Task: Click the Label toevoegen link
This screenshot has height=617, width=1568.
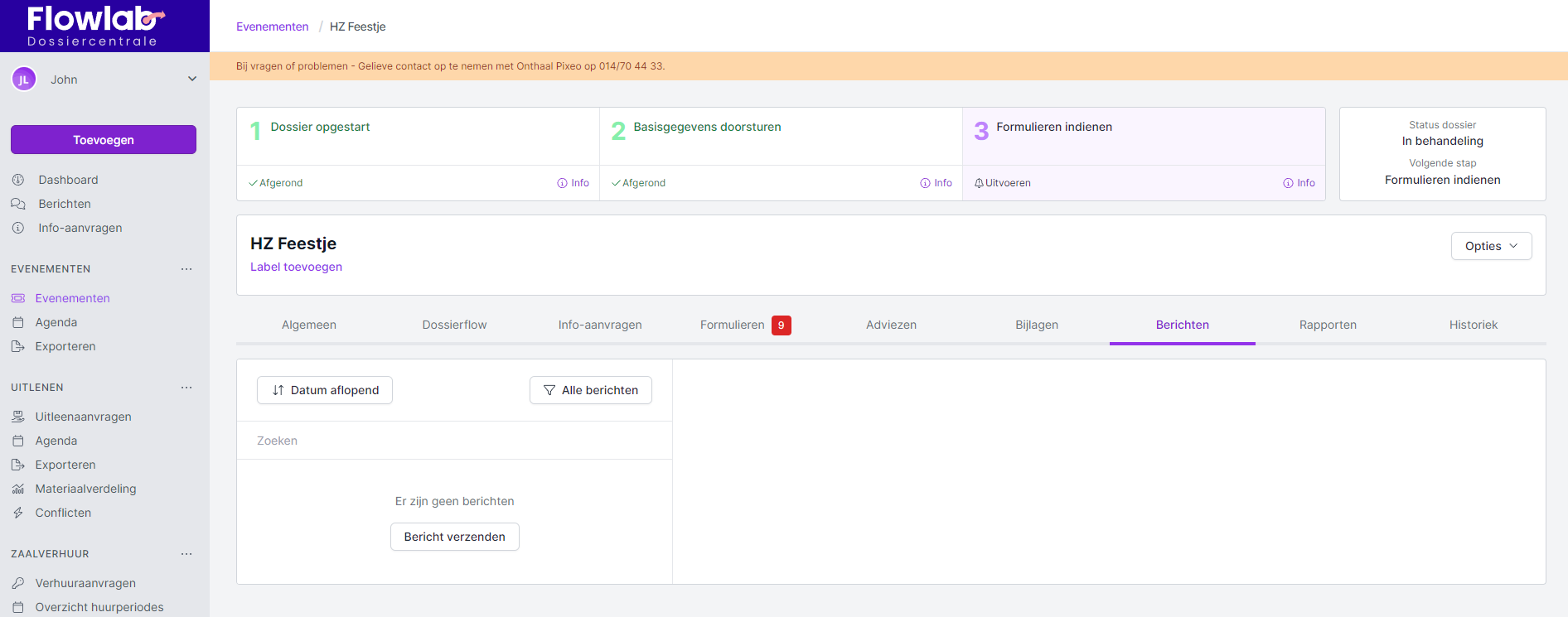Action: click(296, 267)
